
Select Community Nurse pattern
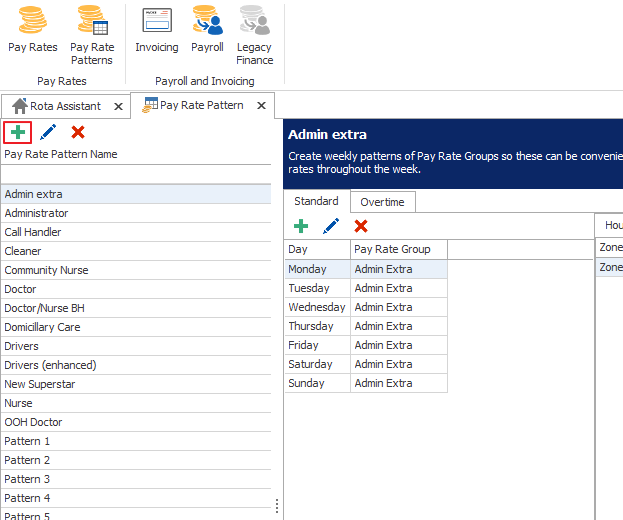[136, 270]
